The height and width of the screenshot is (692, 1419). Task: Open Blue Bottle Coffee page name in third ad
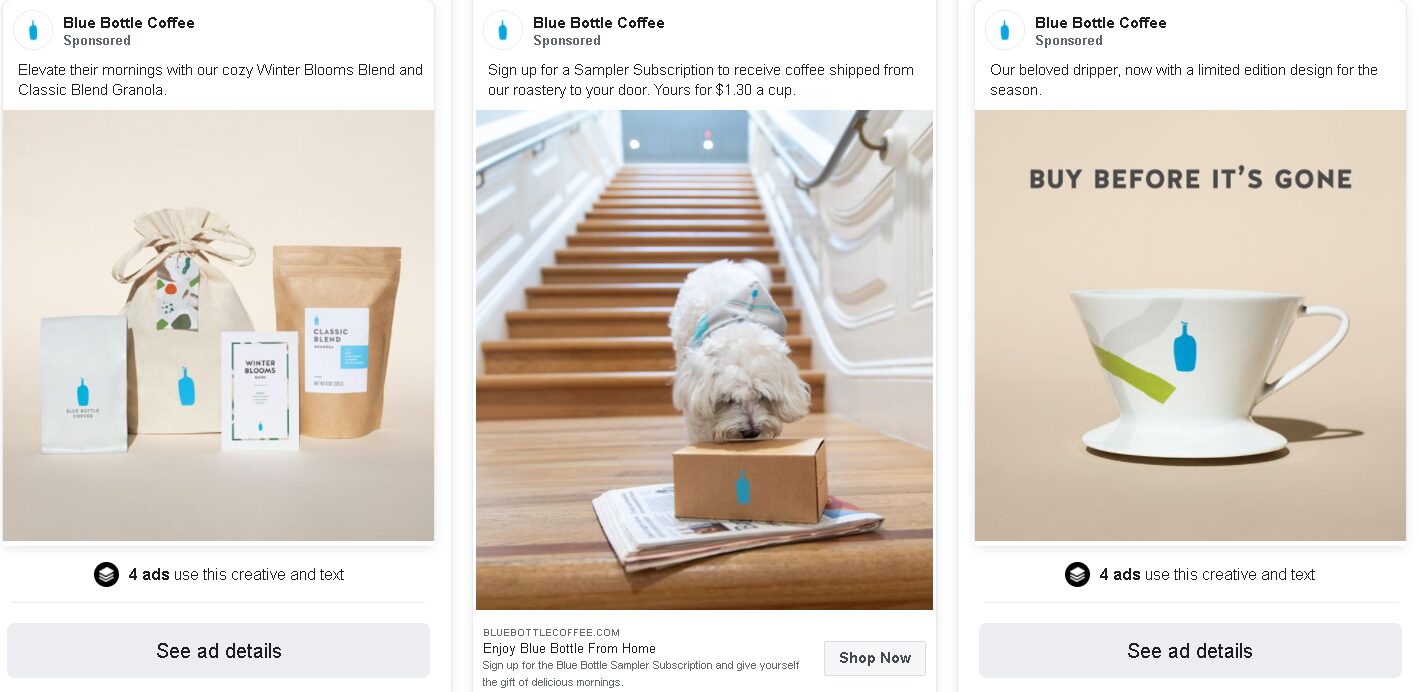(1101, 23)
